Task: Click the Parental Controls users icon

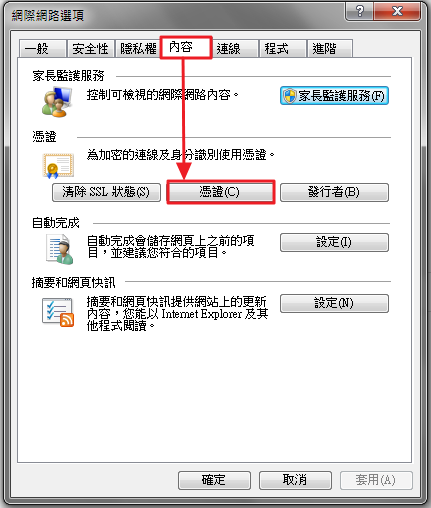Action: tap(57, 102)
